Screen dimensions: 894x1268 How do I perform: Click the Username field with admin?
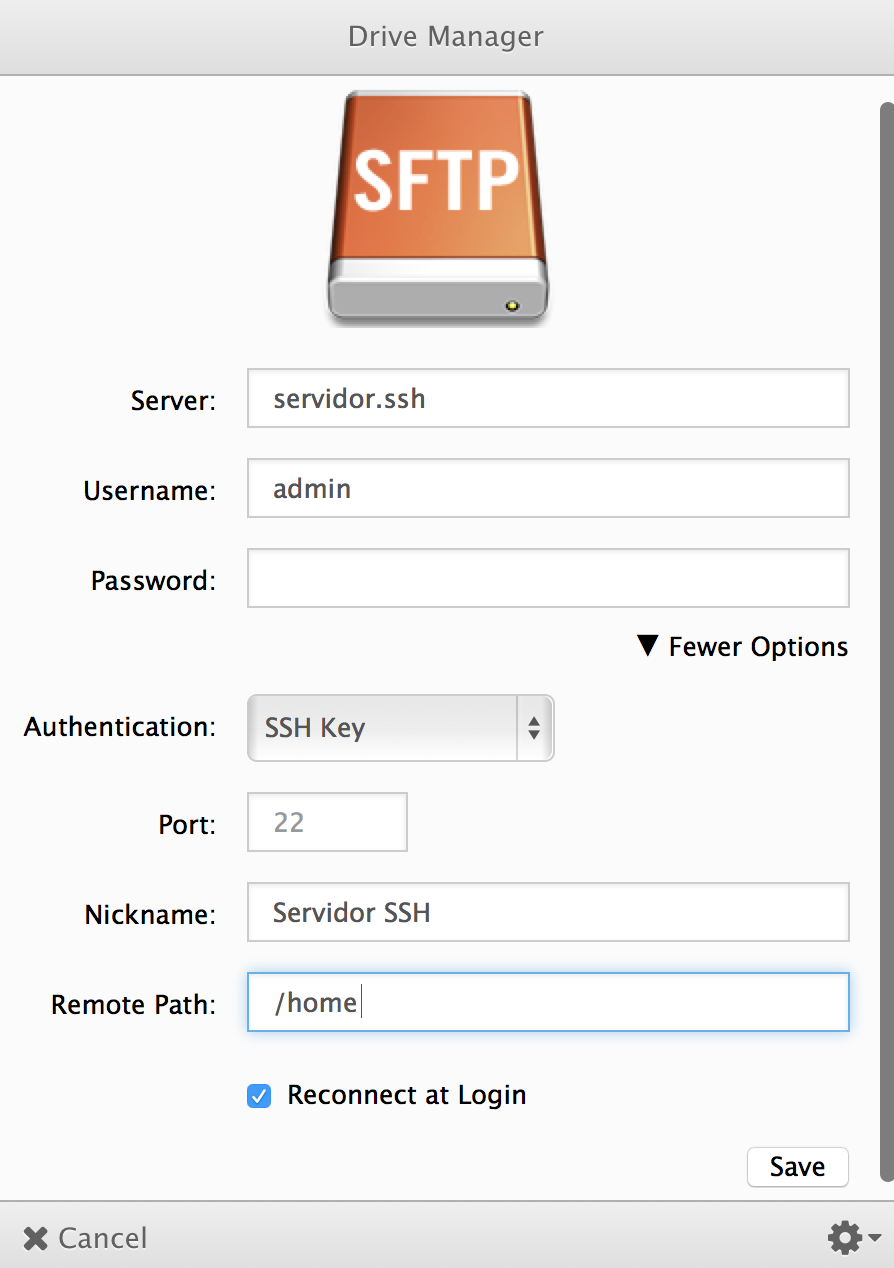(548, 488)
